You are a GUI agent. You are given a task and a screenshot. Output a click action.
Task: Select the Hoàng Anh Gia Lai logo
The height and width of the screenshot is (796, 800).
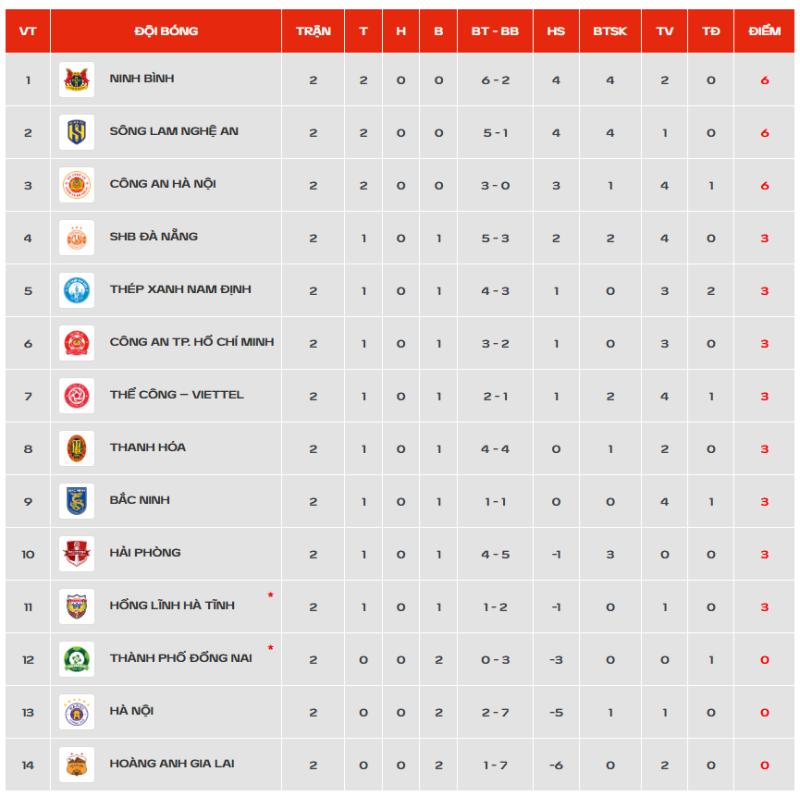click(77, 764)
